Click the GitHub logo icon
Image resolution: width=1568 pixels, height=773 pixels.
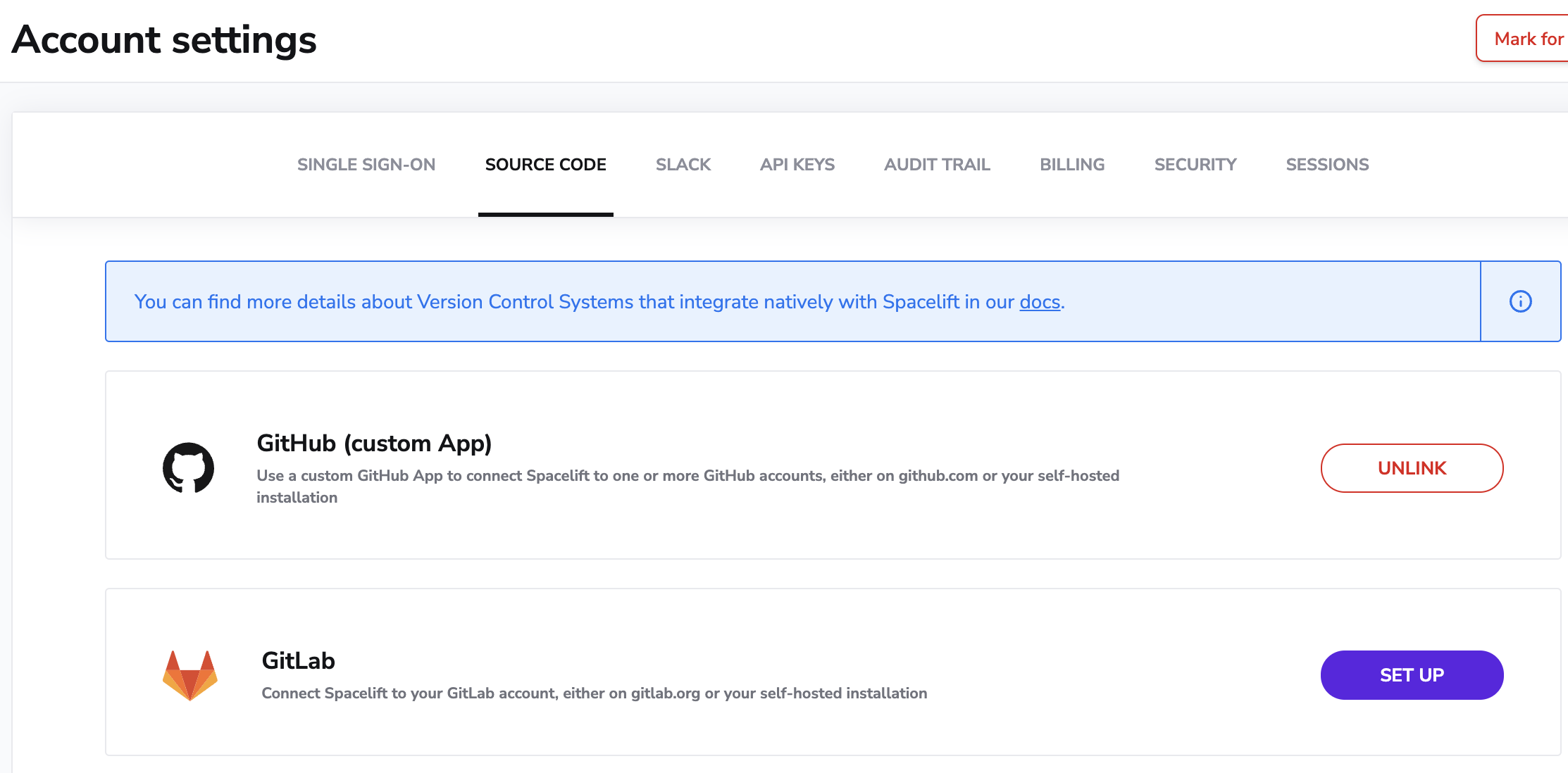189,467
